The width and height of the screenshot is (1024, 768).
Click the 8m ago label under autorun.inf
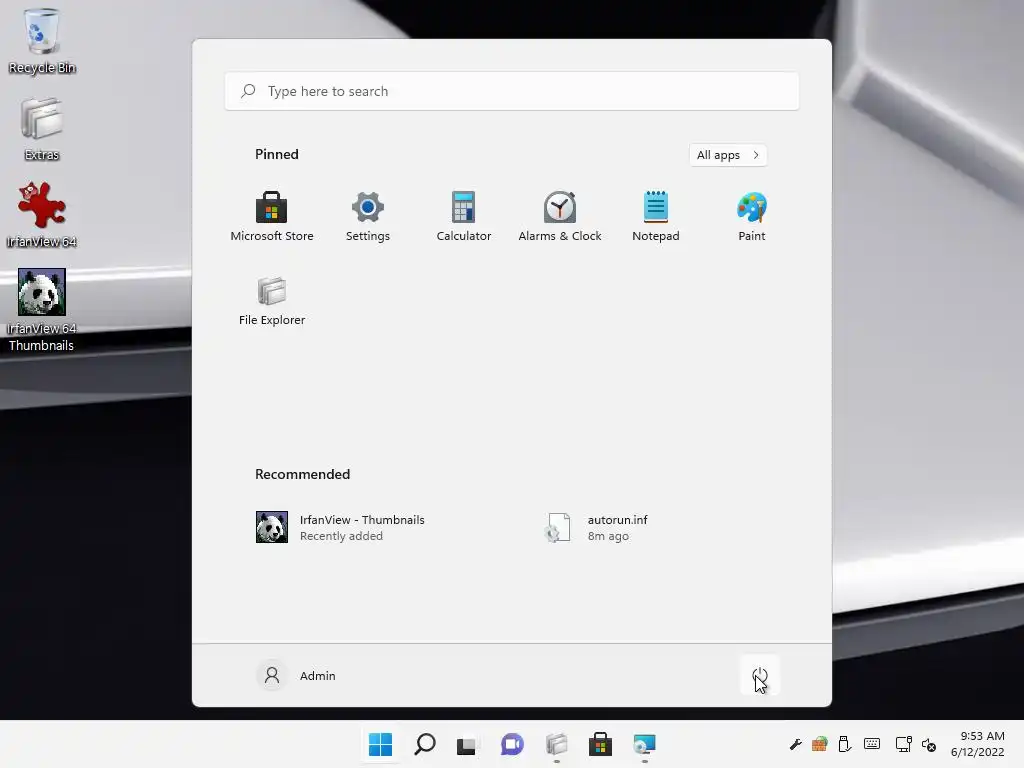(x=608, y=536)
